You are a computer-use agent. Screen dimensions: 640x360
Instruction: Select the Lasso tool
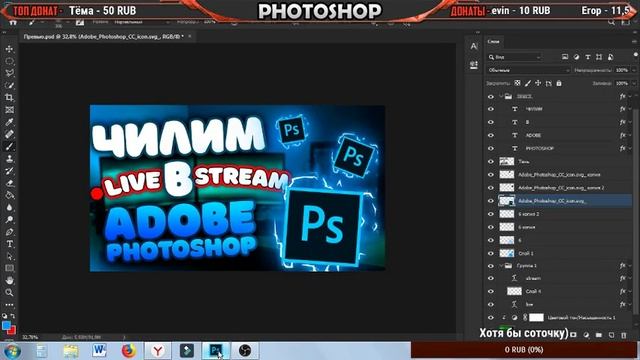pyautogui.click(x=9, y=73)
